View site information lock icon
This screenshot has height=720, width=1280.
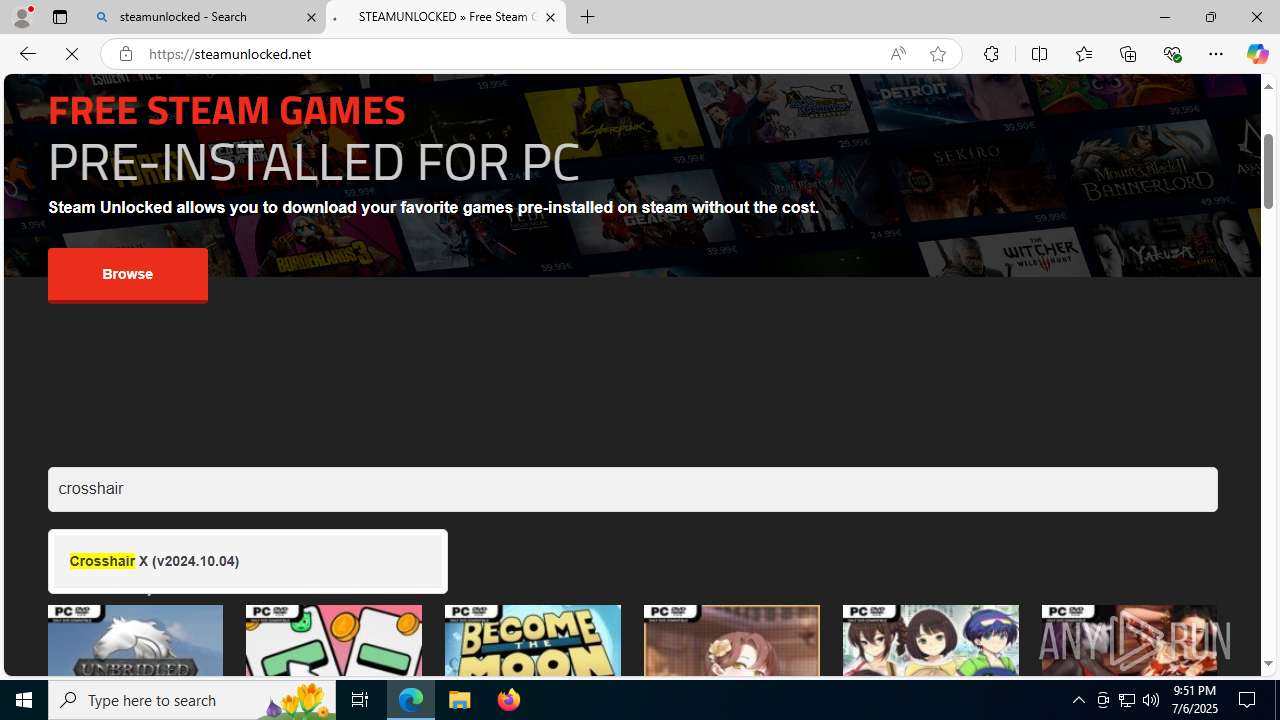click(125, 54)
